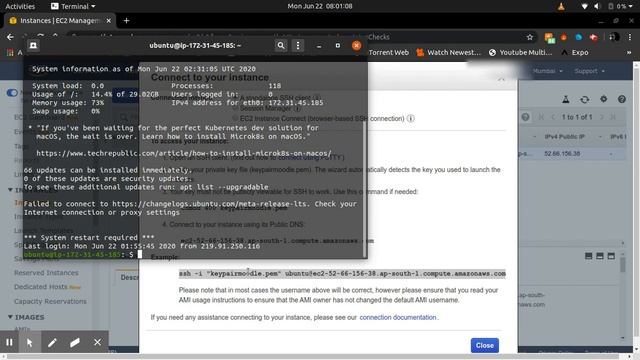
Task: Collapse the INSTANCES sidebar section
Action: pyautogui.click(x=10, y=190)
